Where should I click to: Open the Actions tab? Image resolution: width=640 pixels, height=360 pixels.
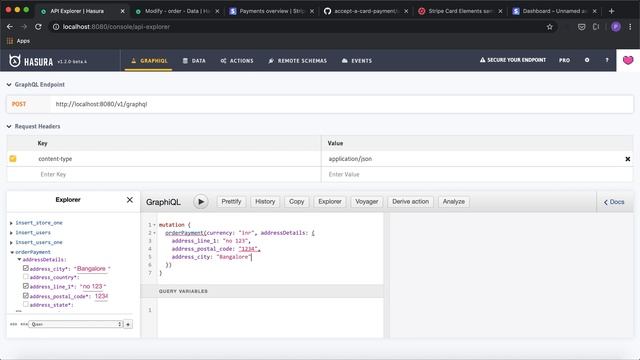pyautogui.click(x=237, y=60)
